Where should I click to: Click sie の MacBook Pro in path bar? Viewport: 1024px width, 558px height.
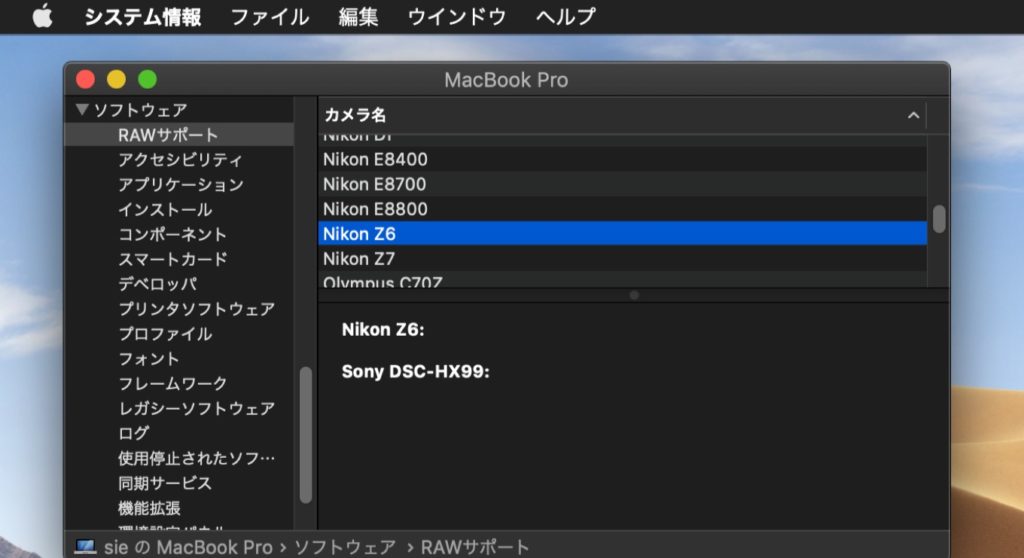(188, 547)
